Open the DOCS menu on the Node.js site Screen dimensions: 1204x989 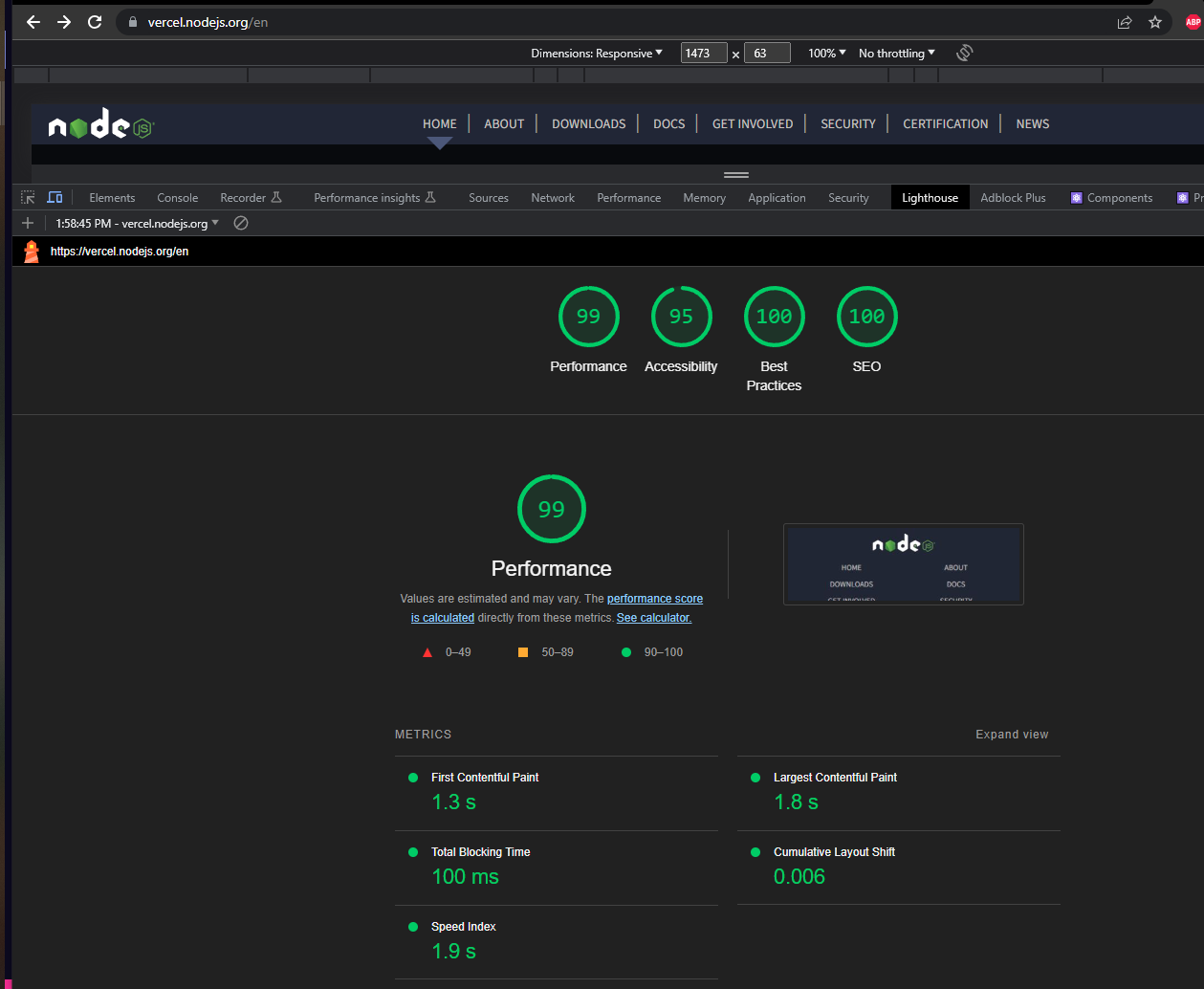tap(668, 123)
